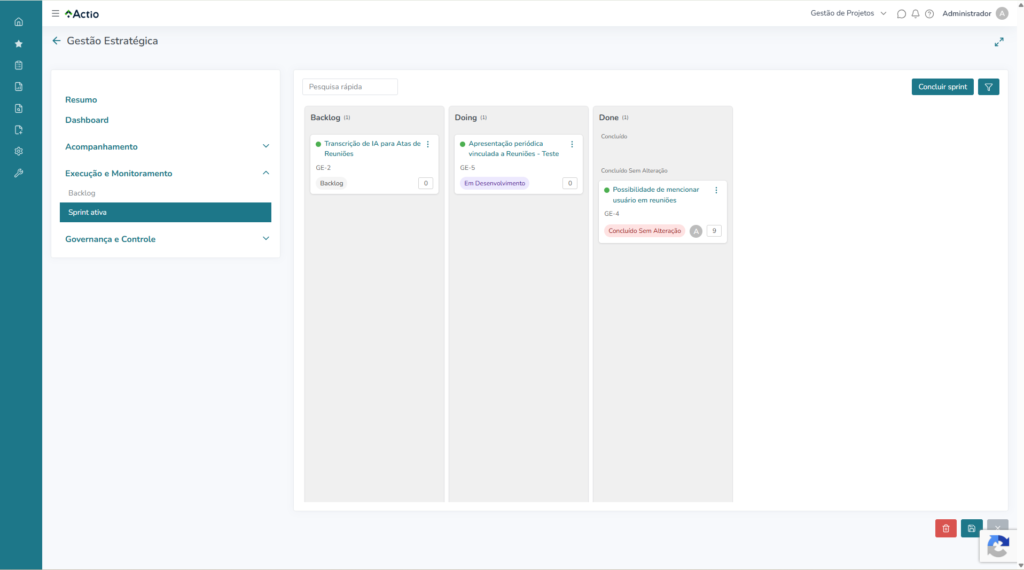The width and height of the screenshot is (1024, 570).
Task: Click the gray cancel X button
Action: tap(997, 526)
